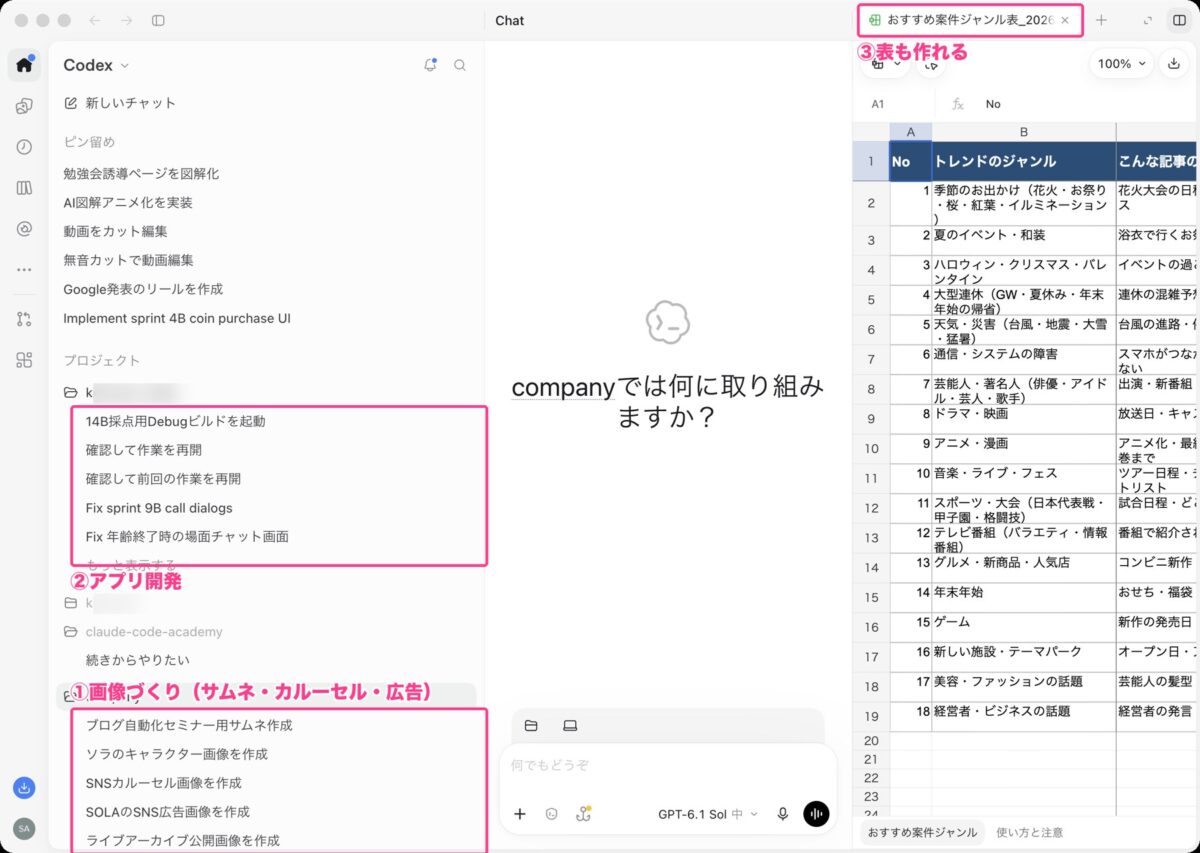The height and width of the screenshot is (853, 1200).
Task: Open chat ソラのキャラクター画像を作成
Action: pos(177,754)
